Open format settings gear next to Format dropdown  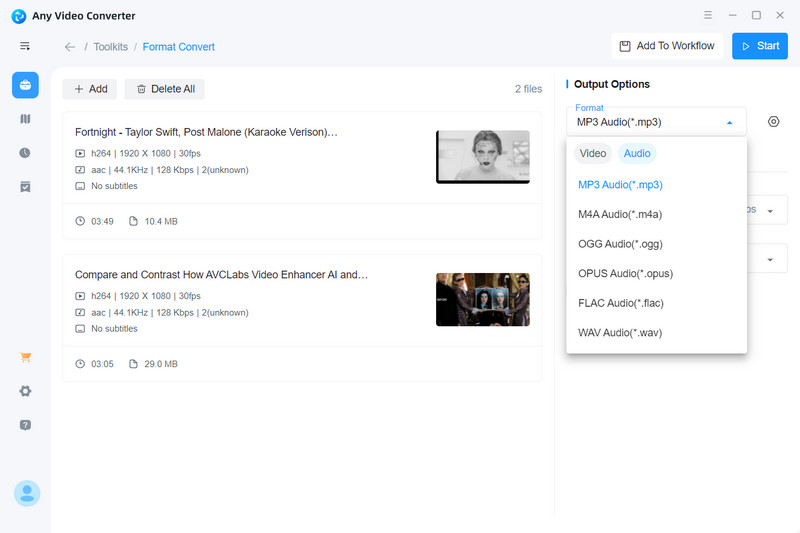pyautogui.click(x=773, y=122)
